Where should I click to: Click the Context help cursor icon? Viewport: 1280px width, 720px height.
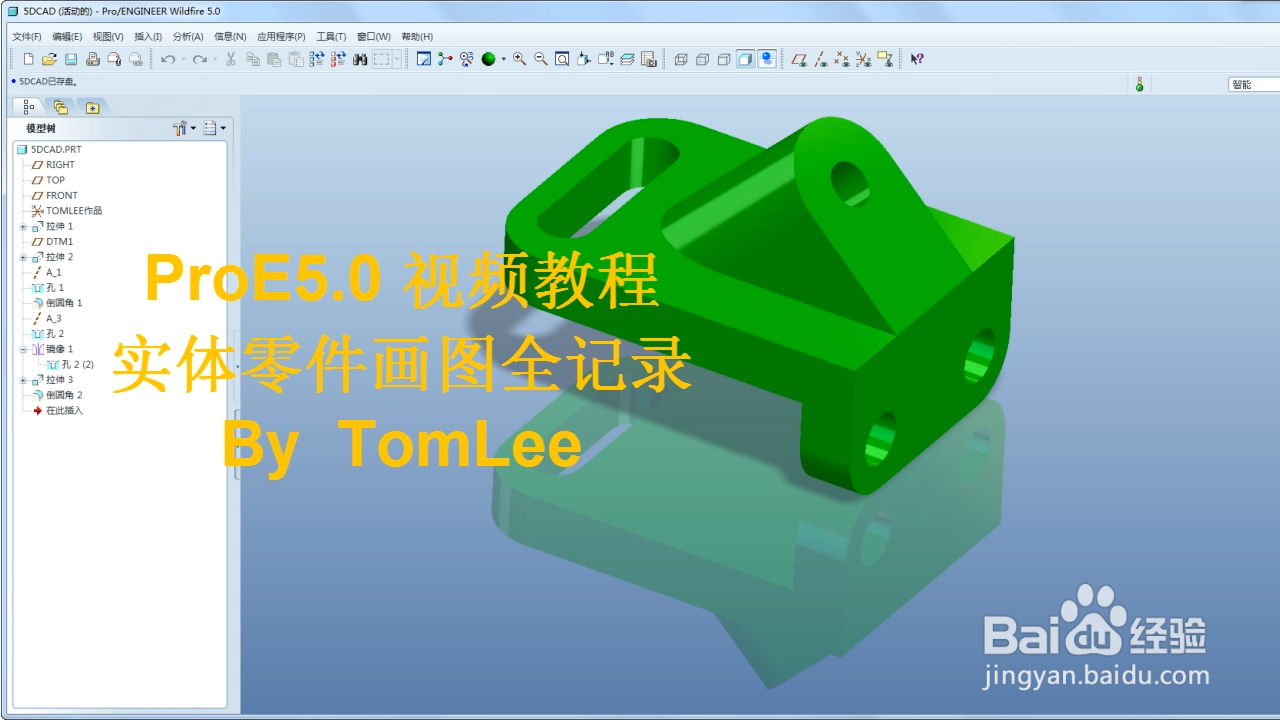coord(917,59)
